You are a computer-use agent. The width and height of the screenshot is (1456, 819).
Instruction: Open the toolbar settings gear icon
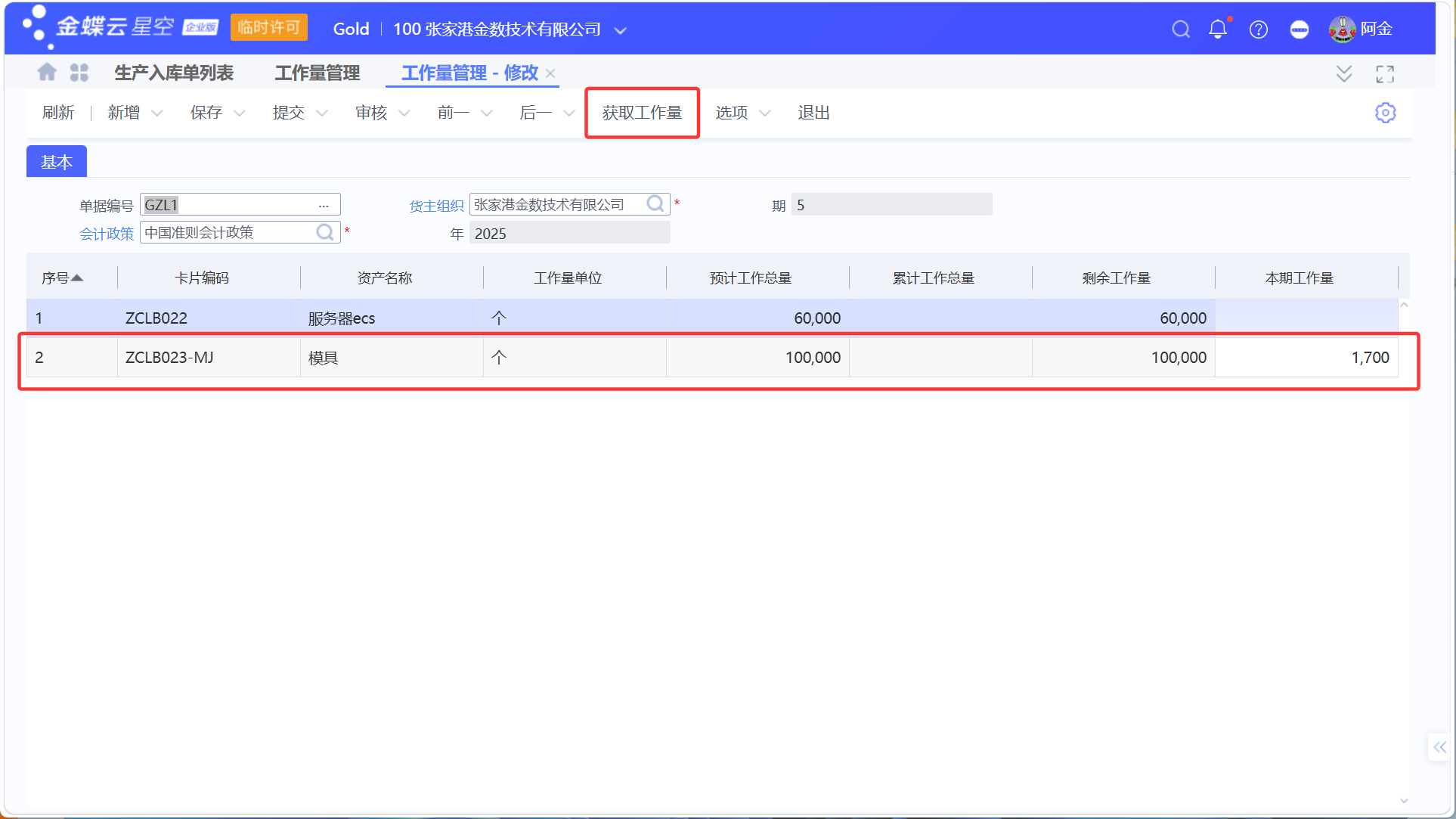[1385, 113]
